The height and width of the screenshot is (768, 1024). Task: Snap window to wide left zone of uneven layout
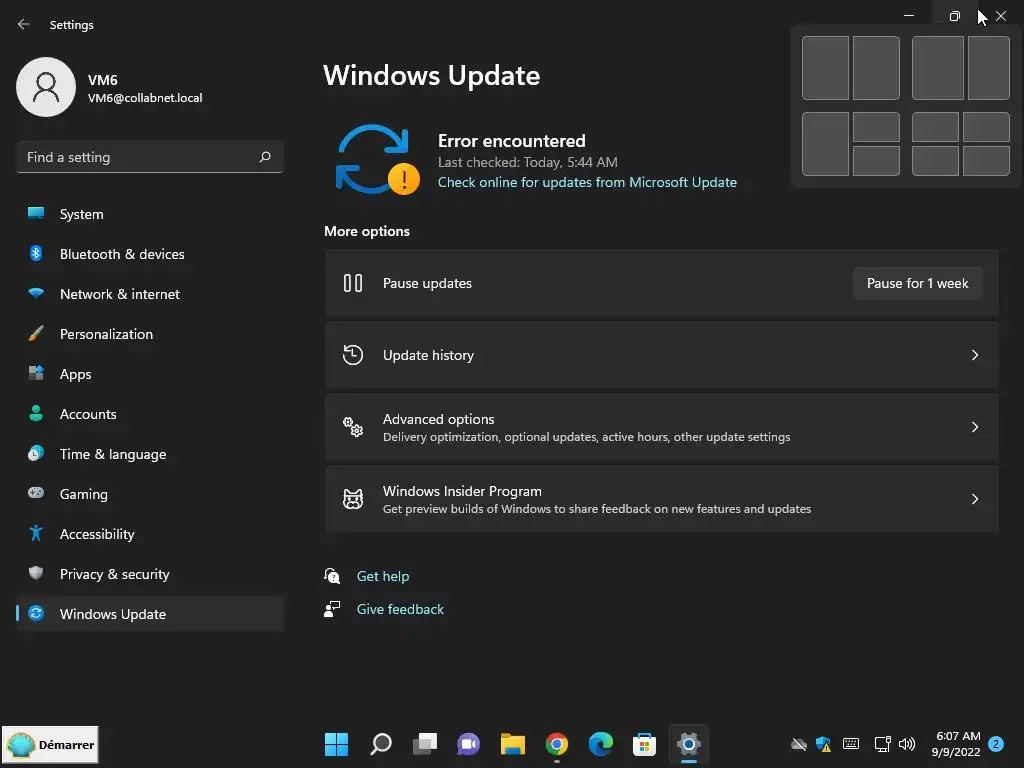pos(938,68)
